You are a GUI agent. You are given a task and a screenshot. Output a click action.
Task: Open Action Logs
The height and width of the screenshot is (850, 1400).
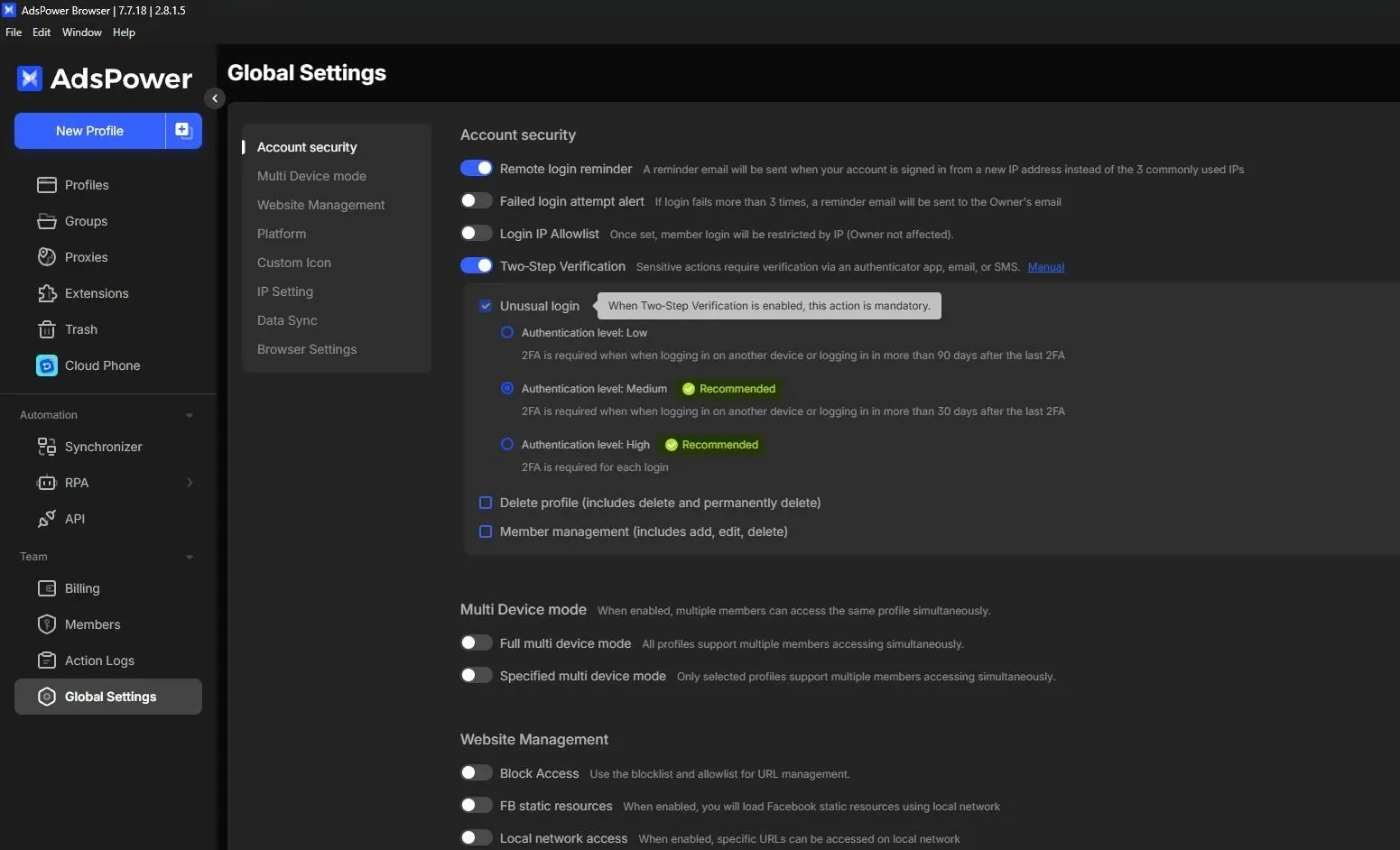[98, 660]
